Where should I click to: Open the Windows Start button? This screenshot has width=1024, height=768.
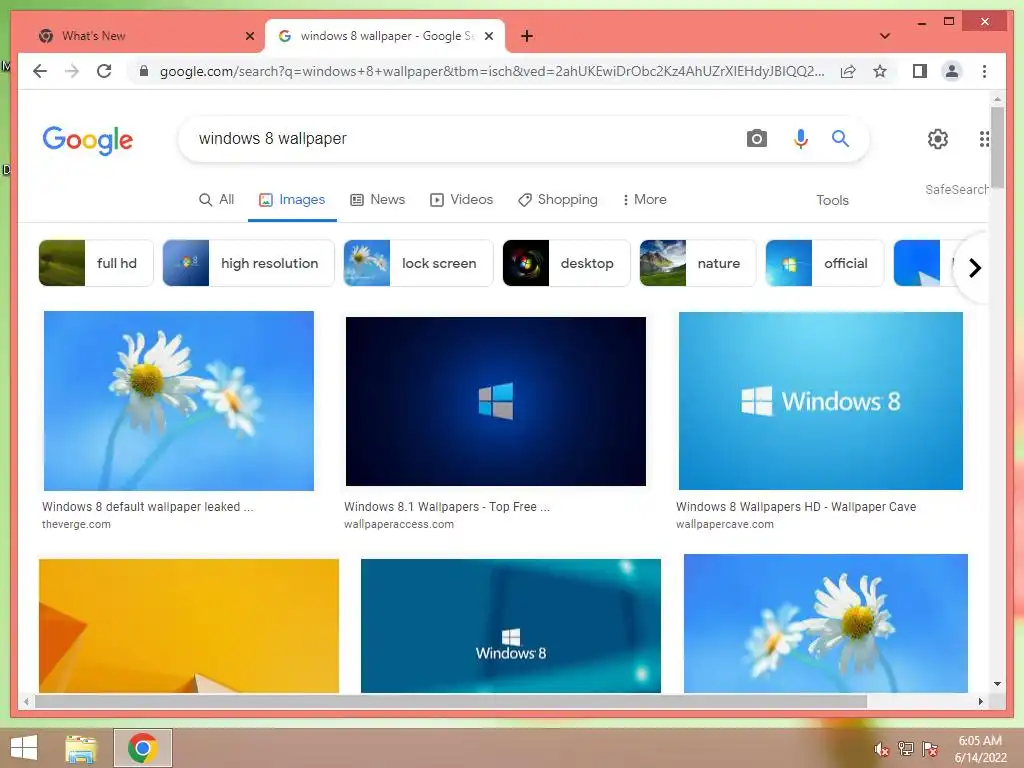pos(24,748)
